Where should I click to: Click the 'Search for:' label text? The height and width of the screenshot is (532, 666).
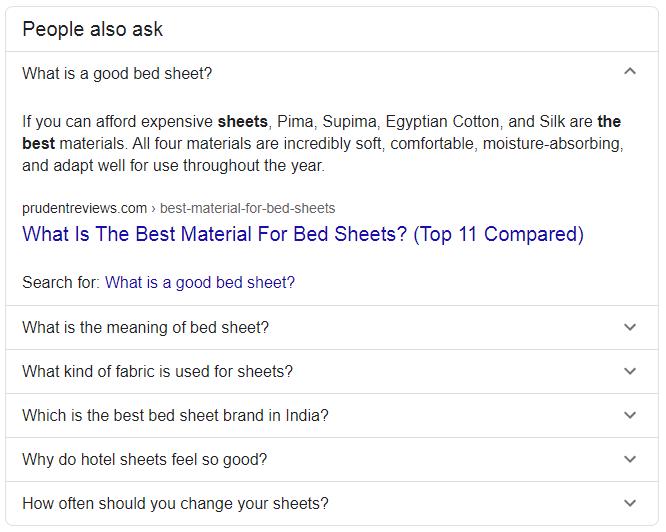tap(61, 283)
